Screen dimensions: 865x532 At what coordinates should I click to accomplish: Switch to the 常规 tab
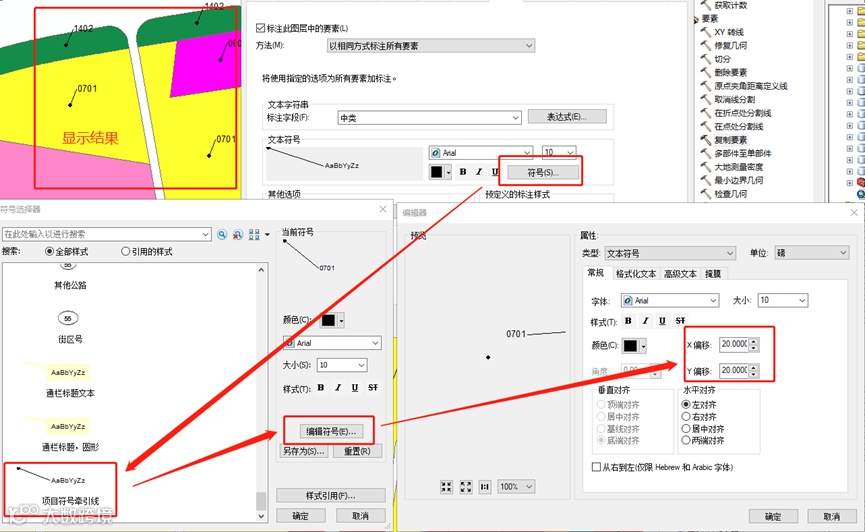tap(596, 273)
